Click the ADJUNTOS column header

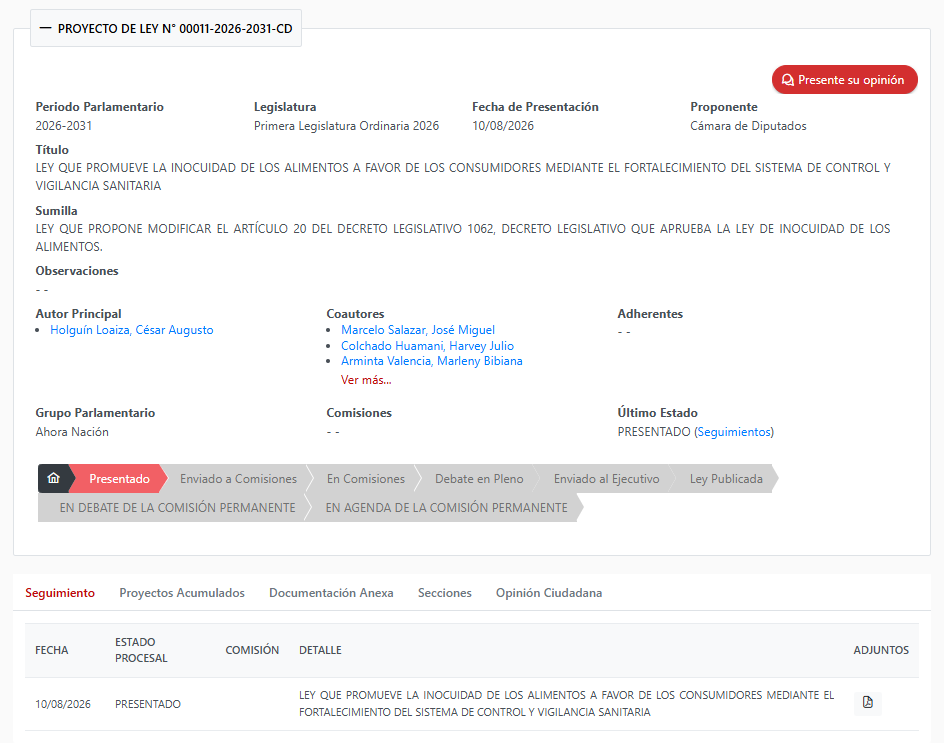coord(881,650)
